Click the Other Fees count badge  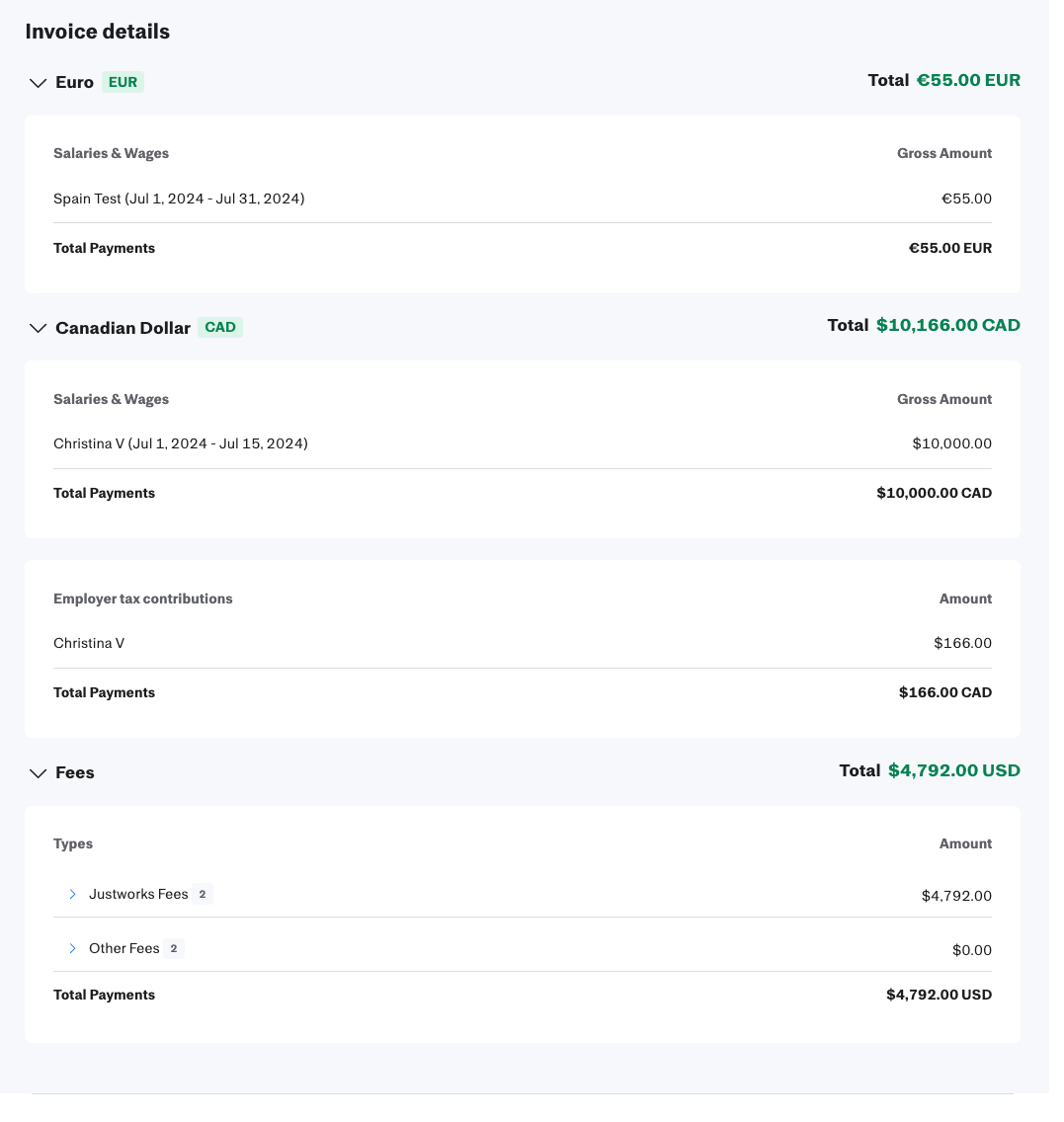(173, 948)
